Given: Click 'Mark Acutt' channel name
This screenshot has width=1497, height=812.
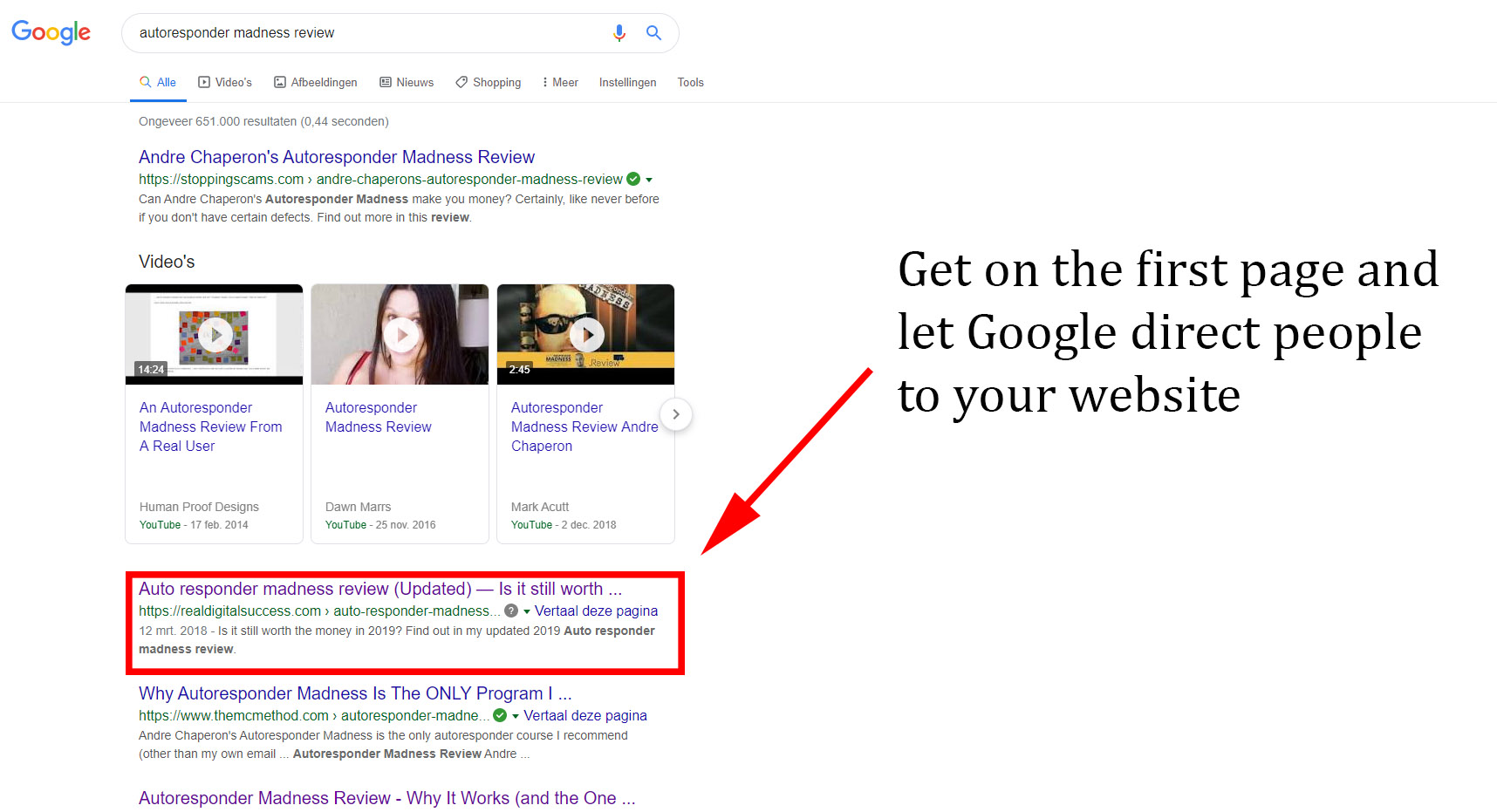Looking at the screenshot, I should tap(540, 507).
